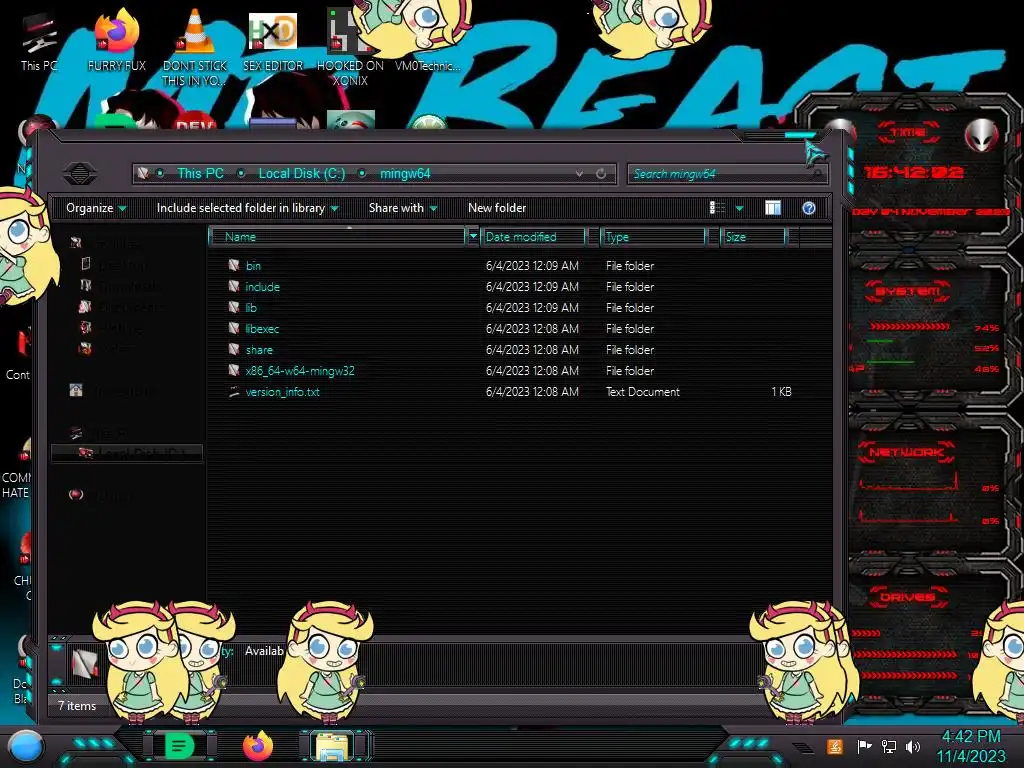Select the version_info.txt file
1024x768 pixels.
(x=282, y=392)
